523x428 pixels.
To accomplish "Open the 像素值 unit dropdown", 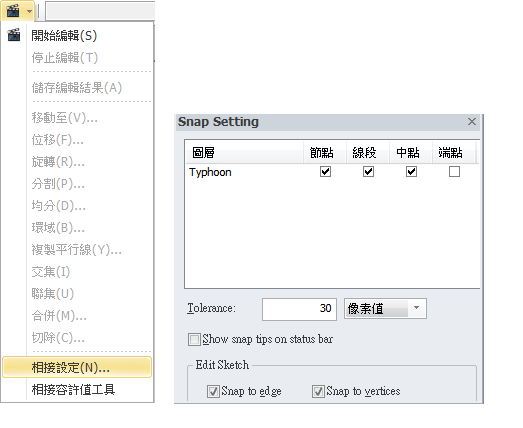I will (x=385, y=309).
